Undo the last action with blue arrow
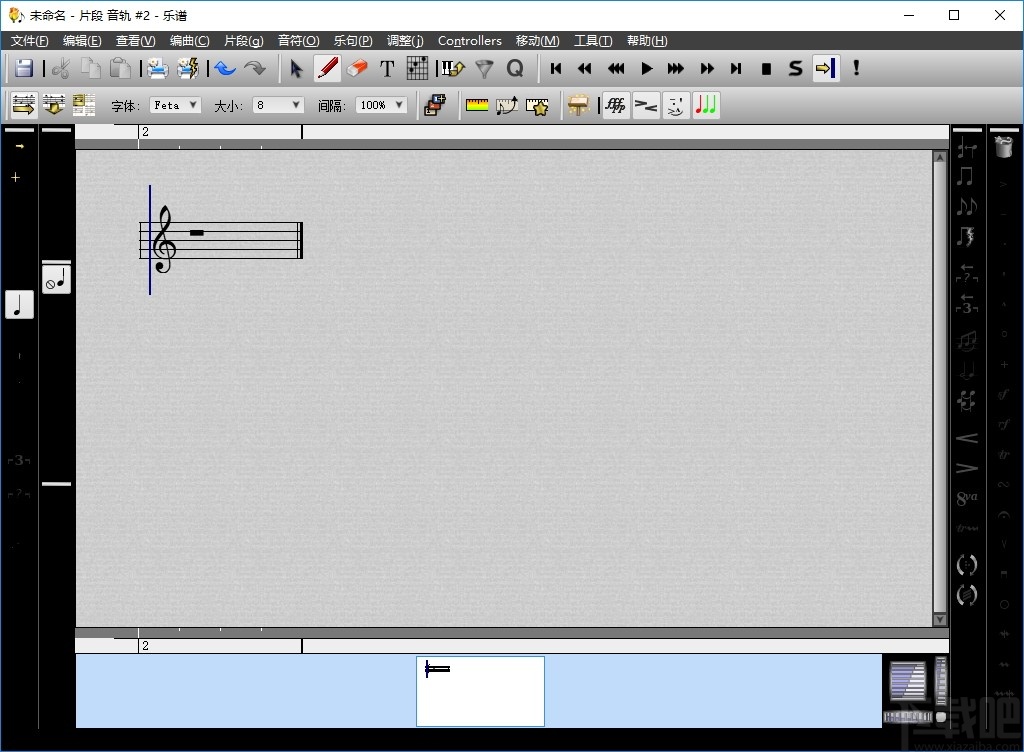 pyautogui.click(x=225, y=68)
